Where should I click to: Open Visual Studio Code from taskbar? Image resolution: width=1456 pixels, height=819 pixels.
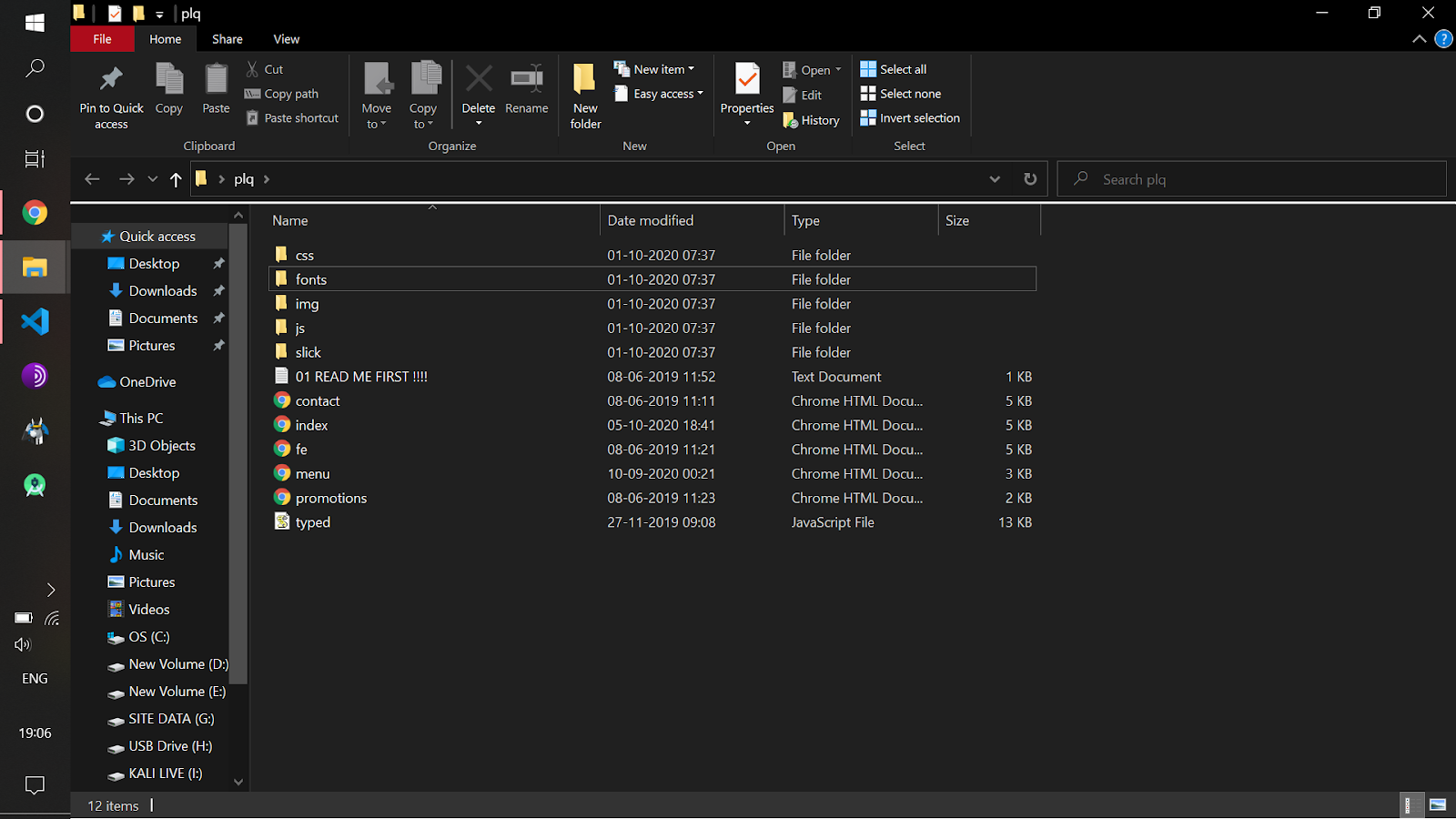35,321
